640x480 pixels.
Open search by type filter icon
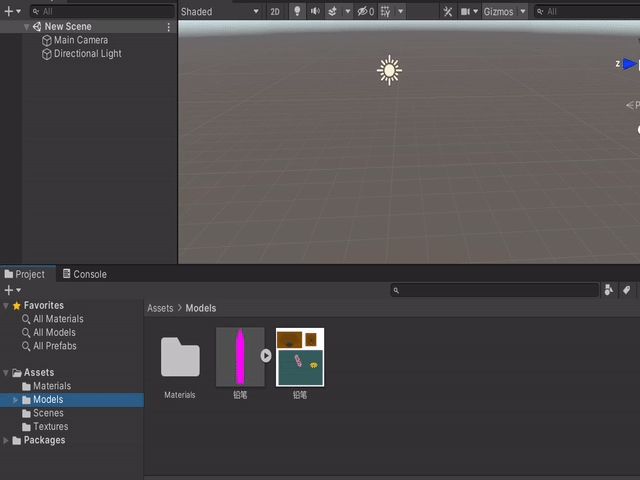coord(609,290)
